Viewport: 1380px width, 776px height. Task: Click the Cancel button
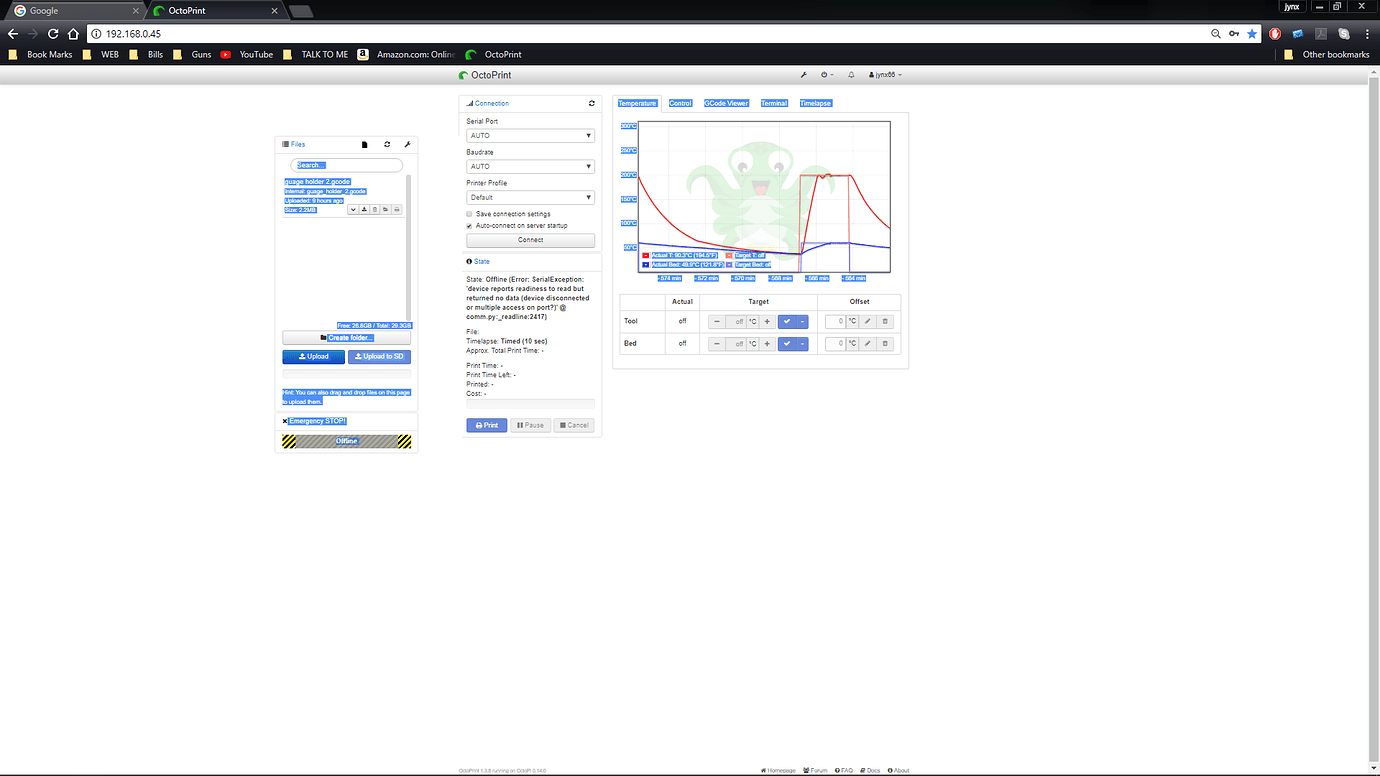[x=574, y=425]
